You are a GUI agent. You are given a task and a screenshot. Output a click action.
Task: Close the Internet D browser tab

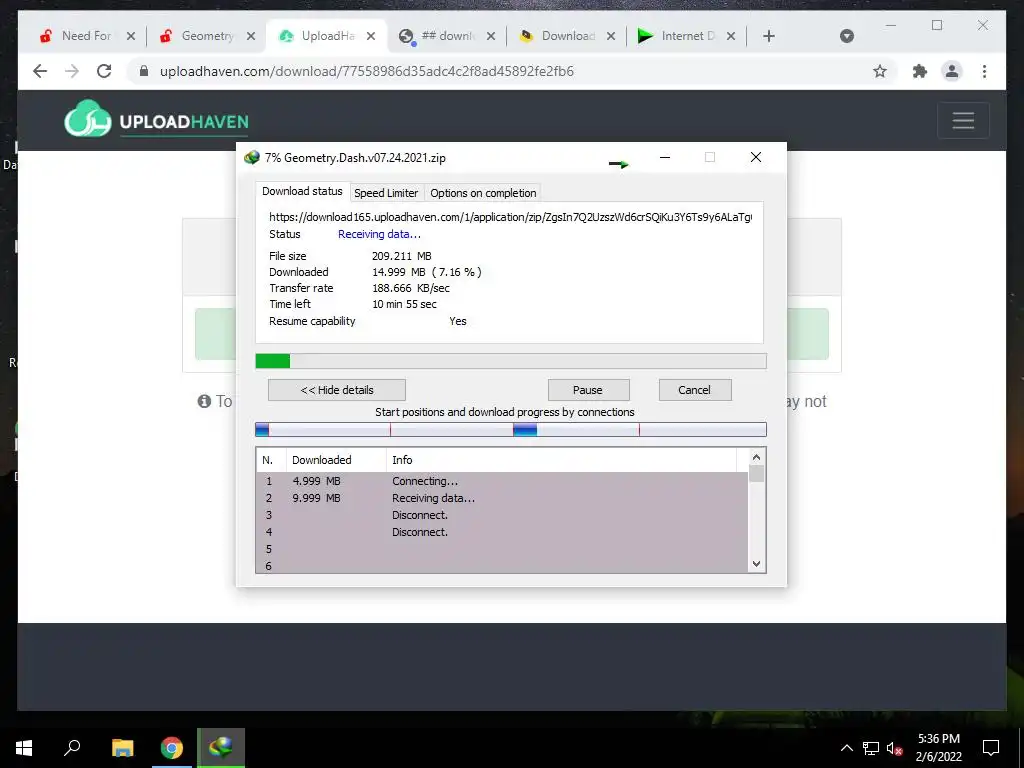tap(731, 37)
